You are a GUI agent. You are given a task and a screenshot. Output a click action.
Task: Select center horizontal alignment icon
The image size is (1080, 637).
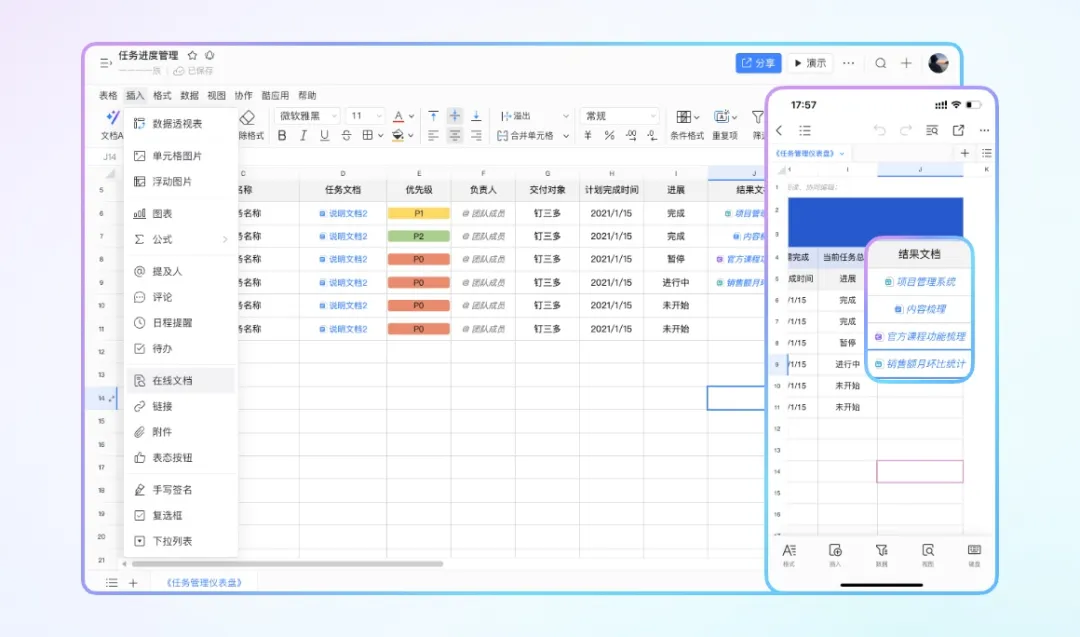(x=455, y=136)
